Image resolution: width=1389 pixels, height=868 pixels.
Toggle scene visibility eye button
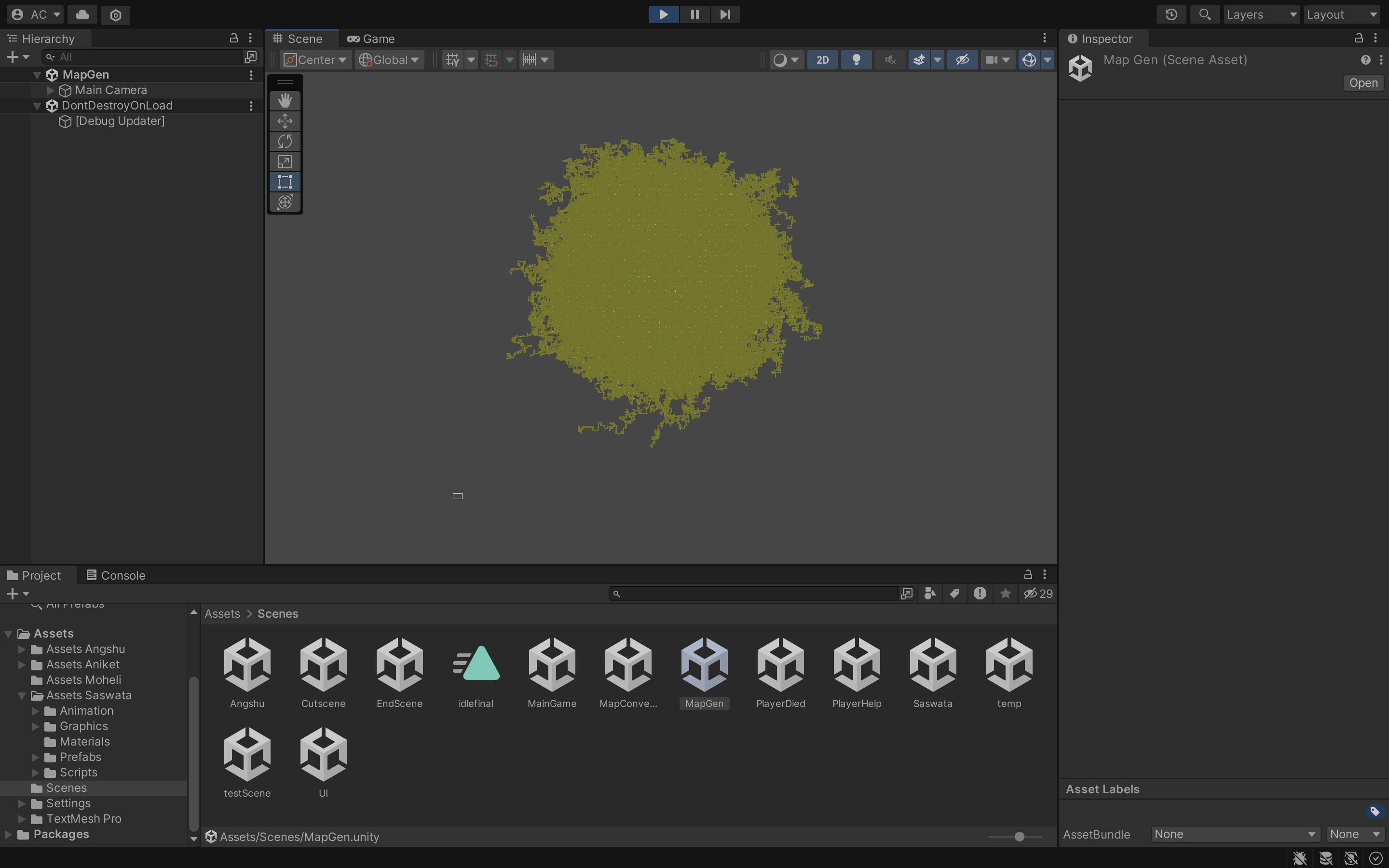tap(963, 60)
